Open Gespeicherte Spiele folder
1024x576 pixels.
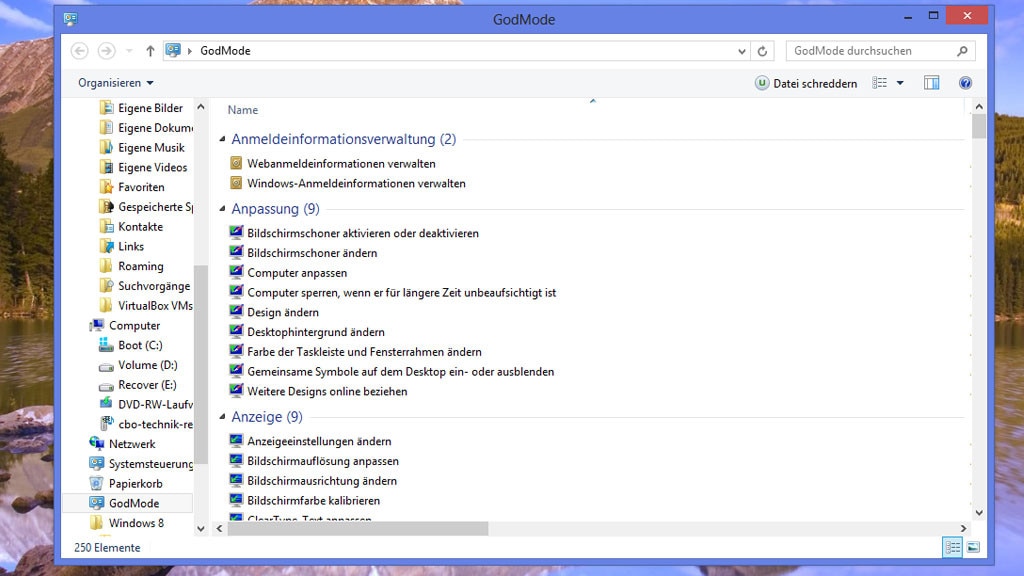(146, 207)
